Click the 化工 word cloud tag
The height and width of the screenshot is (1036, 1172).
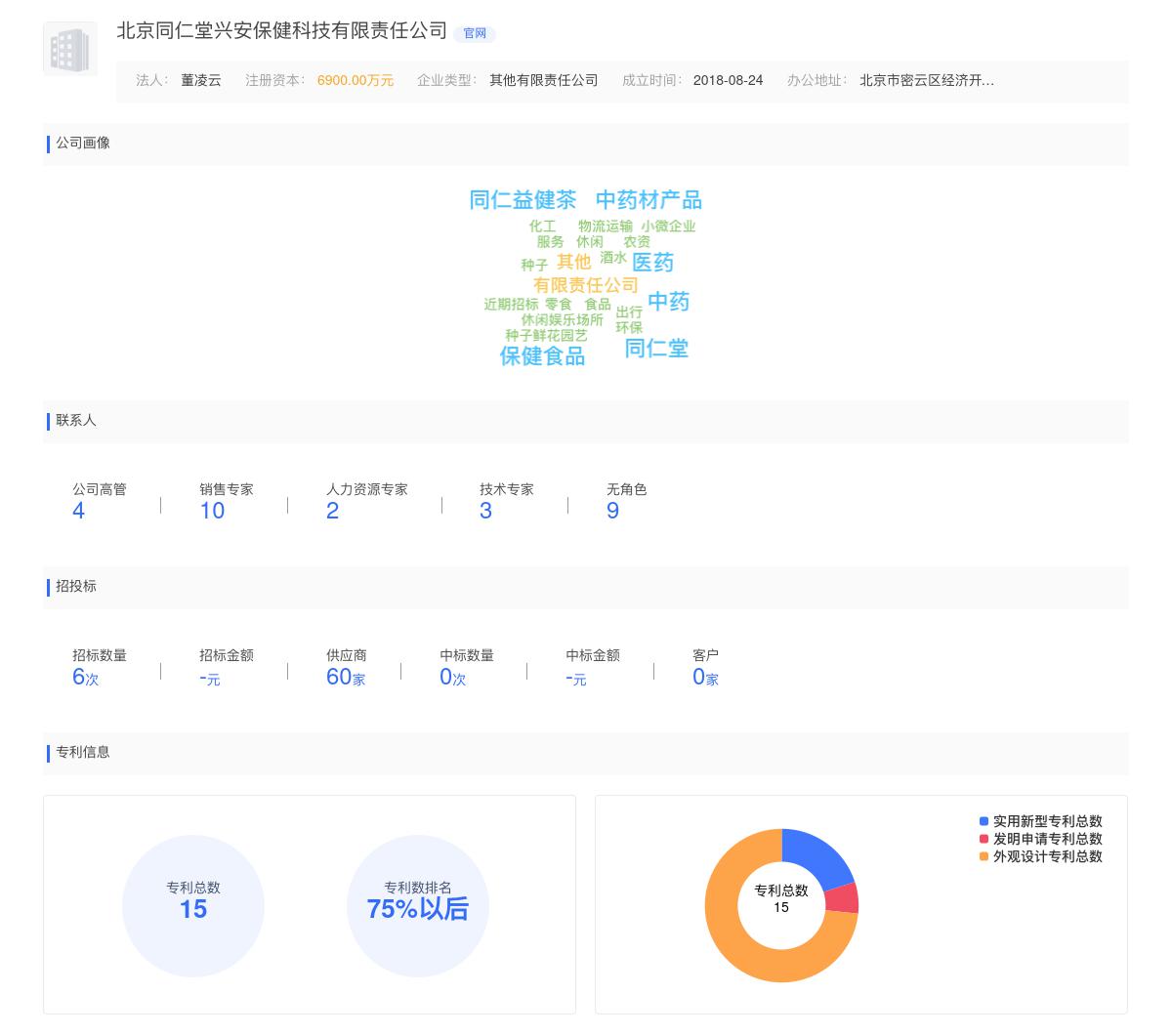[542, 226]
